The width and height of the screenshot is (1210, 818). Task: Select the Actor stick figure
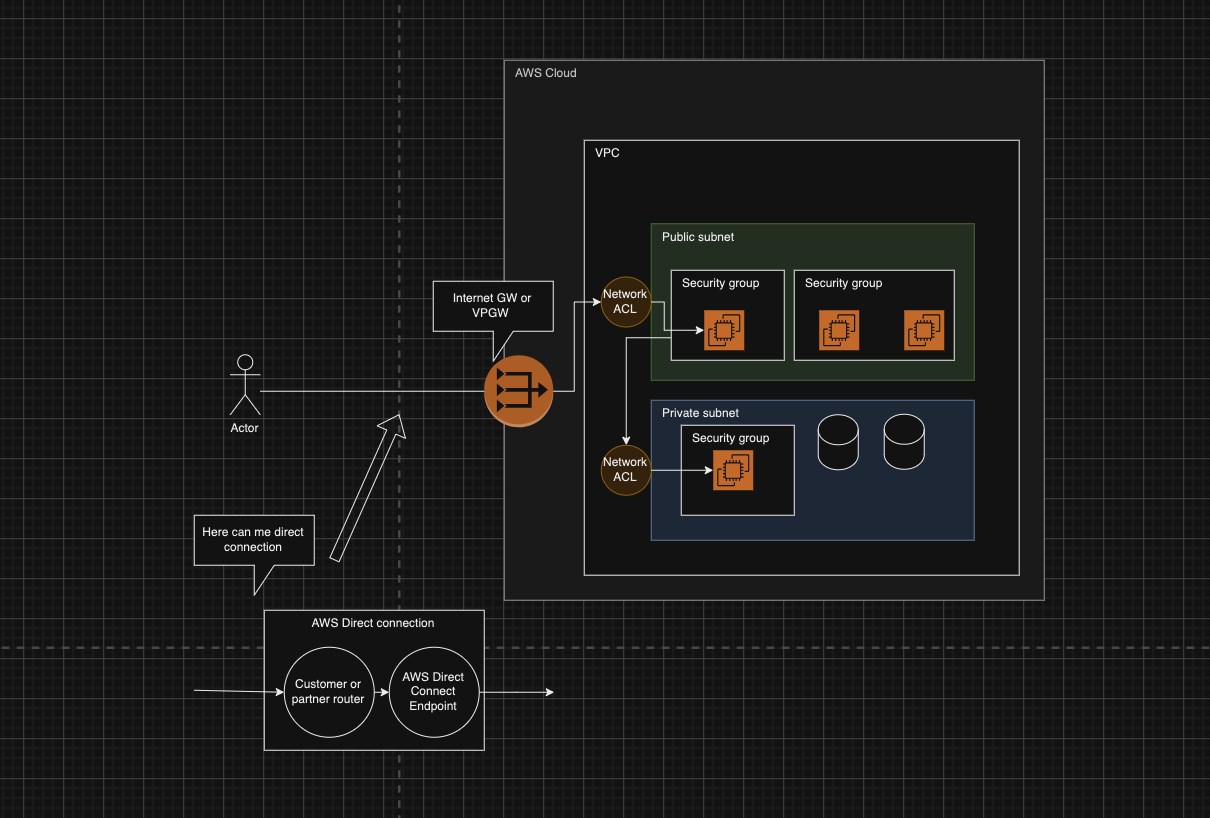point(245,385)
